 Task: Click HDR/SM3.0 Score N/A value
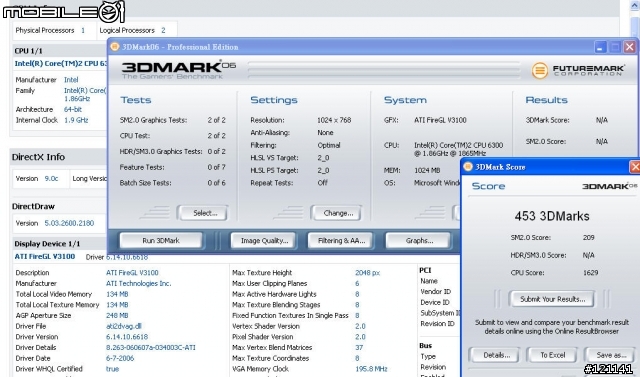pyautogui.click(x=589, y=255)
